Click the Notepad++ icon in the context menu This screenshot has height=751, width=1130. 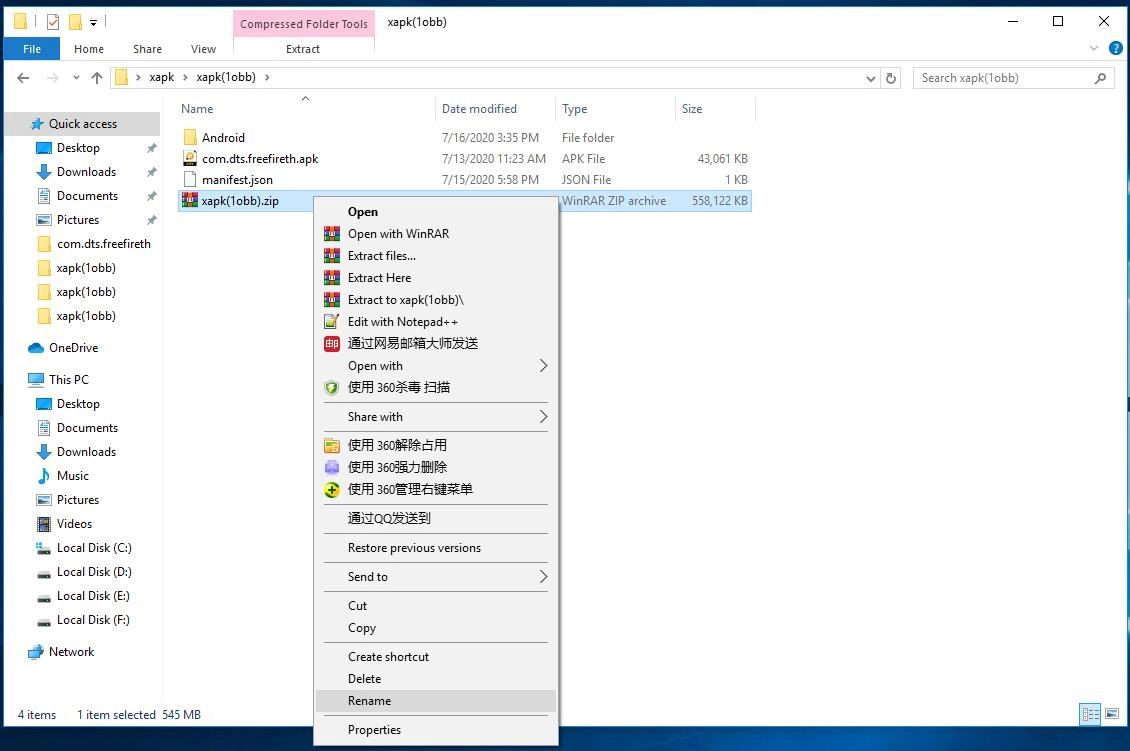332,321
